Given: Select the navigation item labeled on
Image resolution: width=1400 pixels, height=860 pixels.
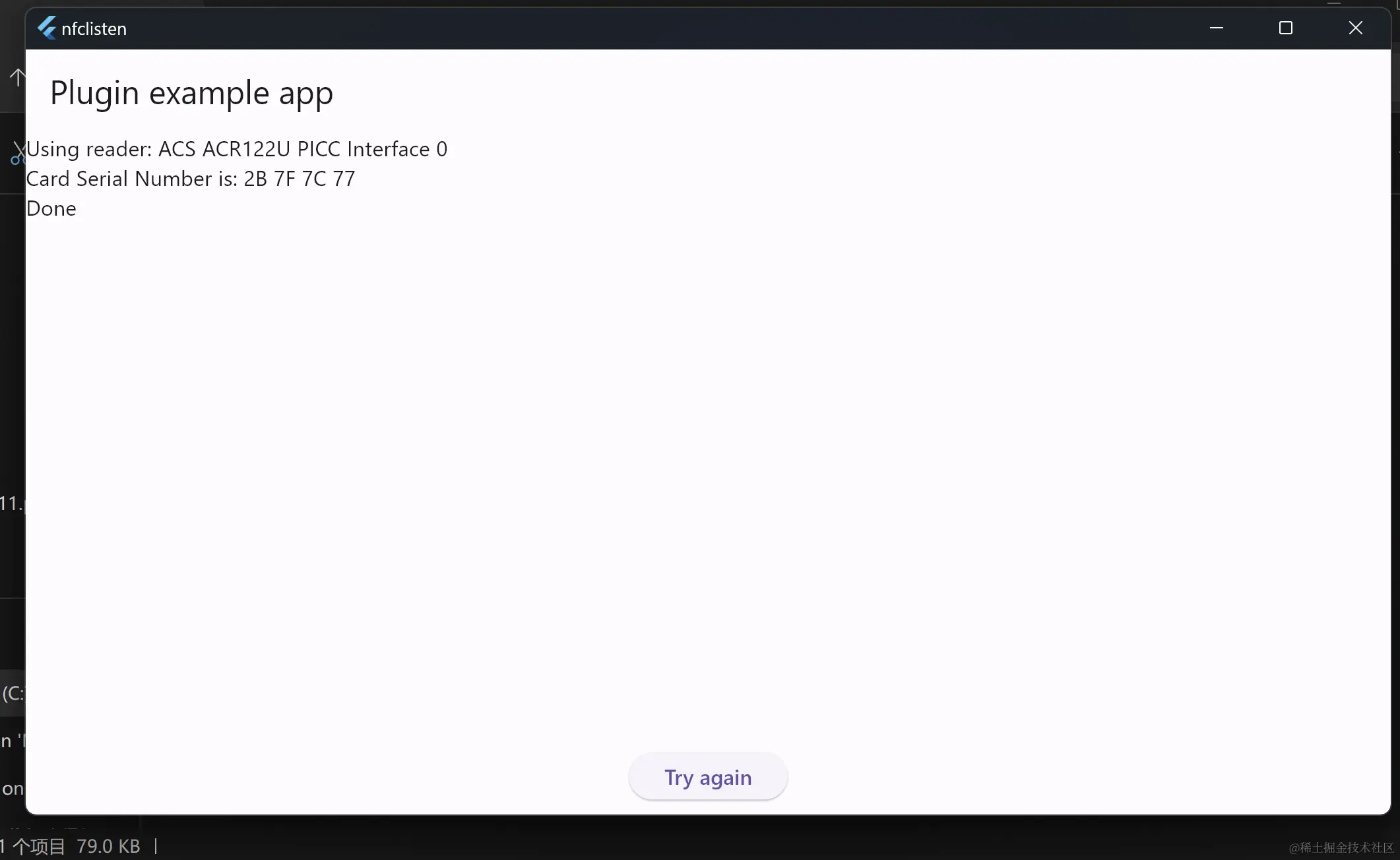Looking at the screenshot, I should [12, 789].
